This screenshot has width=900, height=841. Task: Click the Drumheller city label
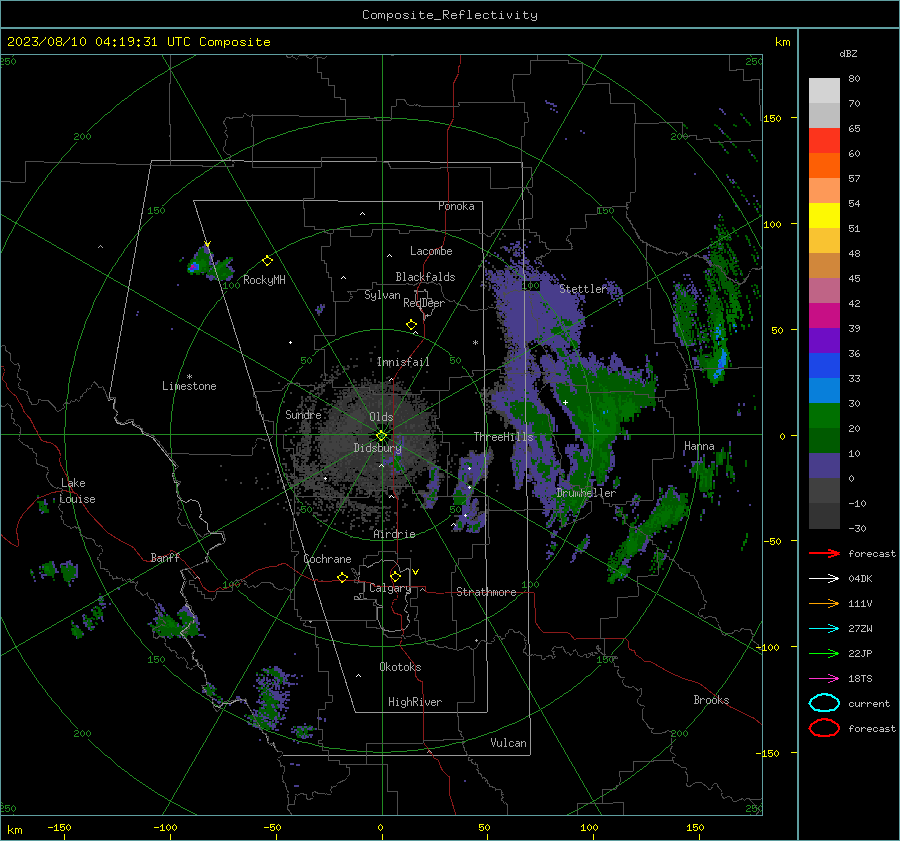586,493
